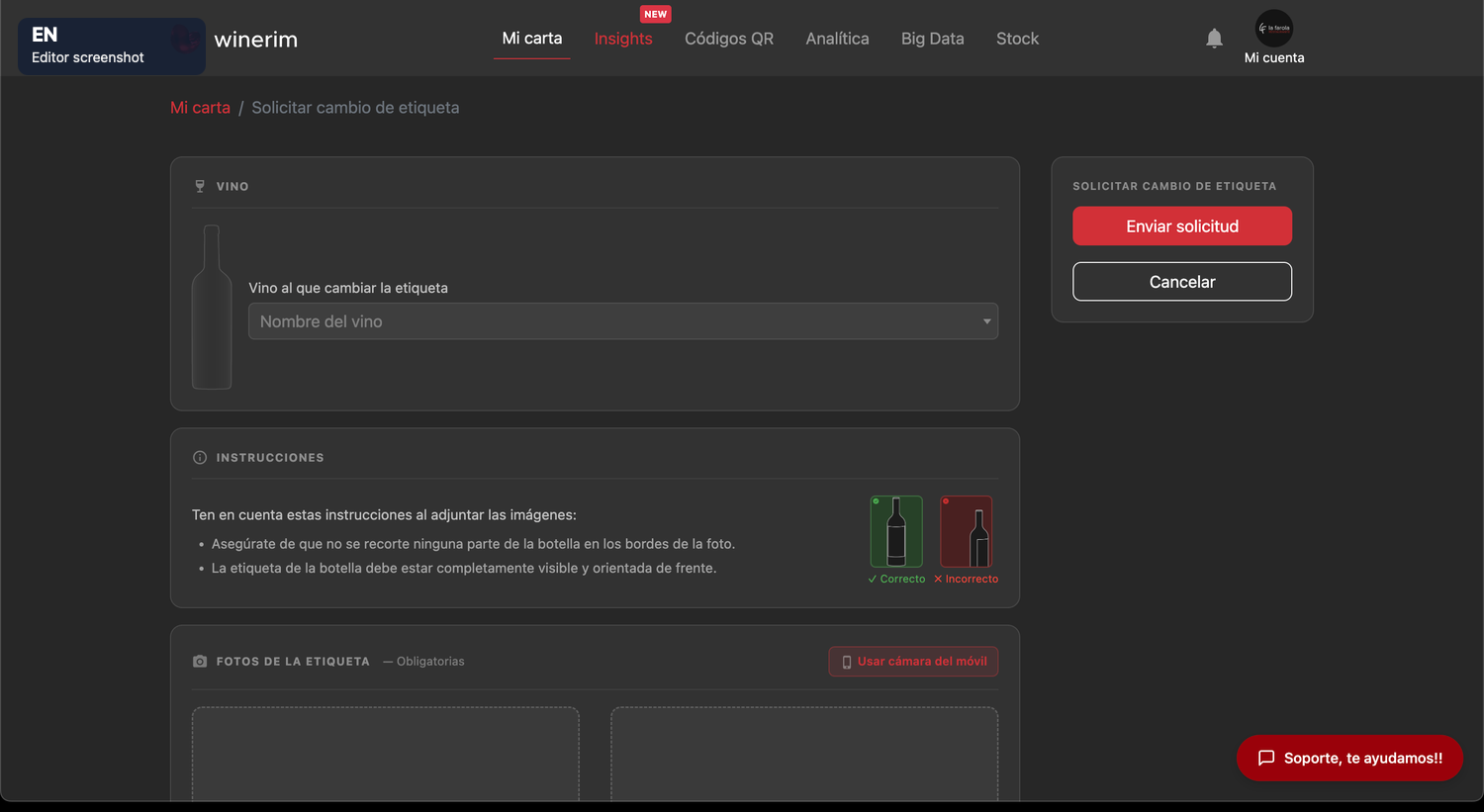The height and width of the screenshot is (812, 1484).
Task: Click the Cancelar button
Action: tap(1182, 282)
